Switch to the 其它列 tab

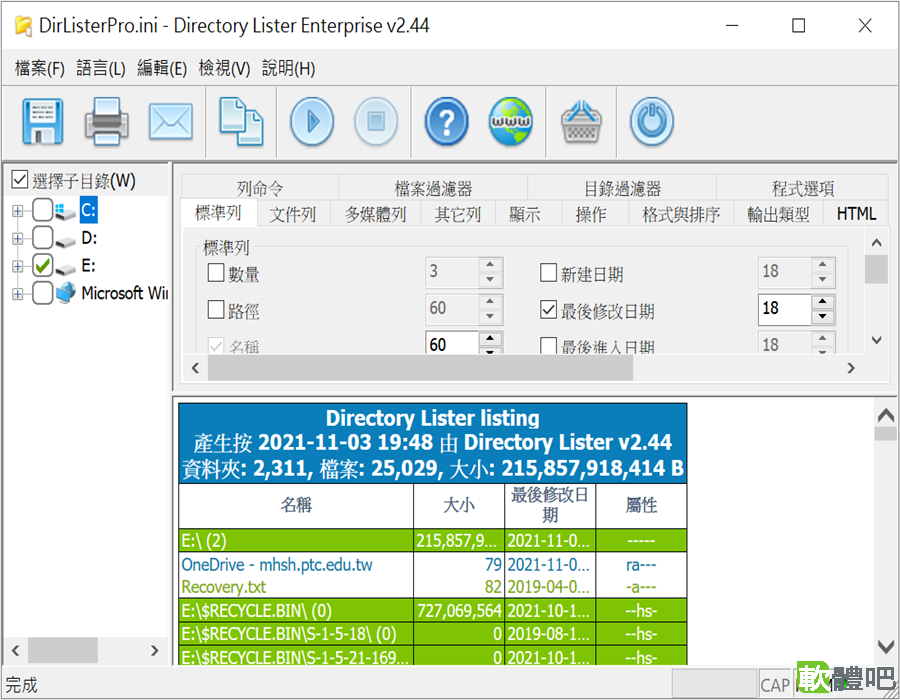click(x=457, y=215)
